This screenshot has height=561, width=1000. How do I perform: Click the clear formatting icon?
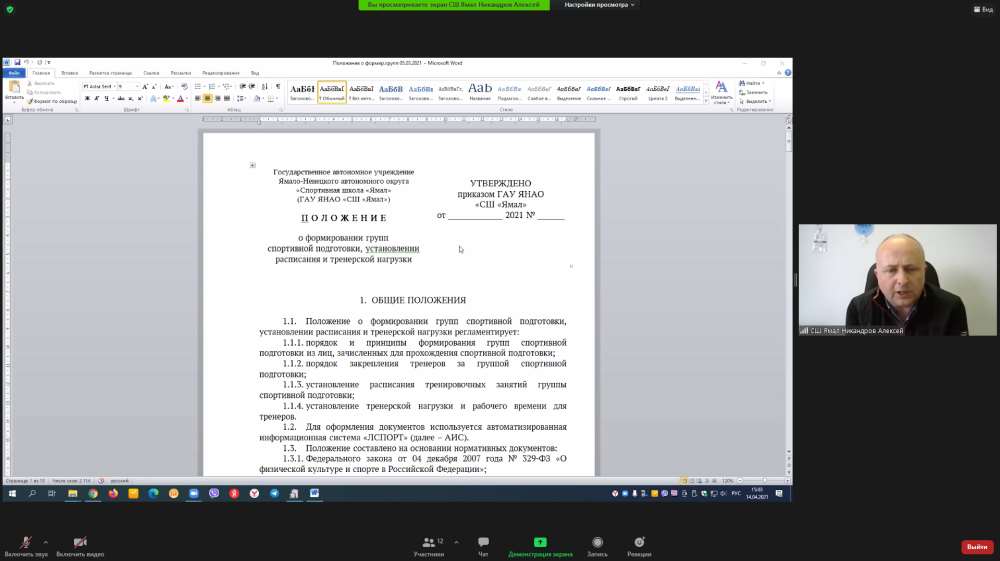(x=184, y=87)
